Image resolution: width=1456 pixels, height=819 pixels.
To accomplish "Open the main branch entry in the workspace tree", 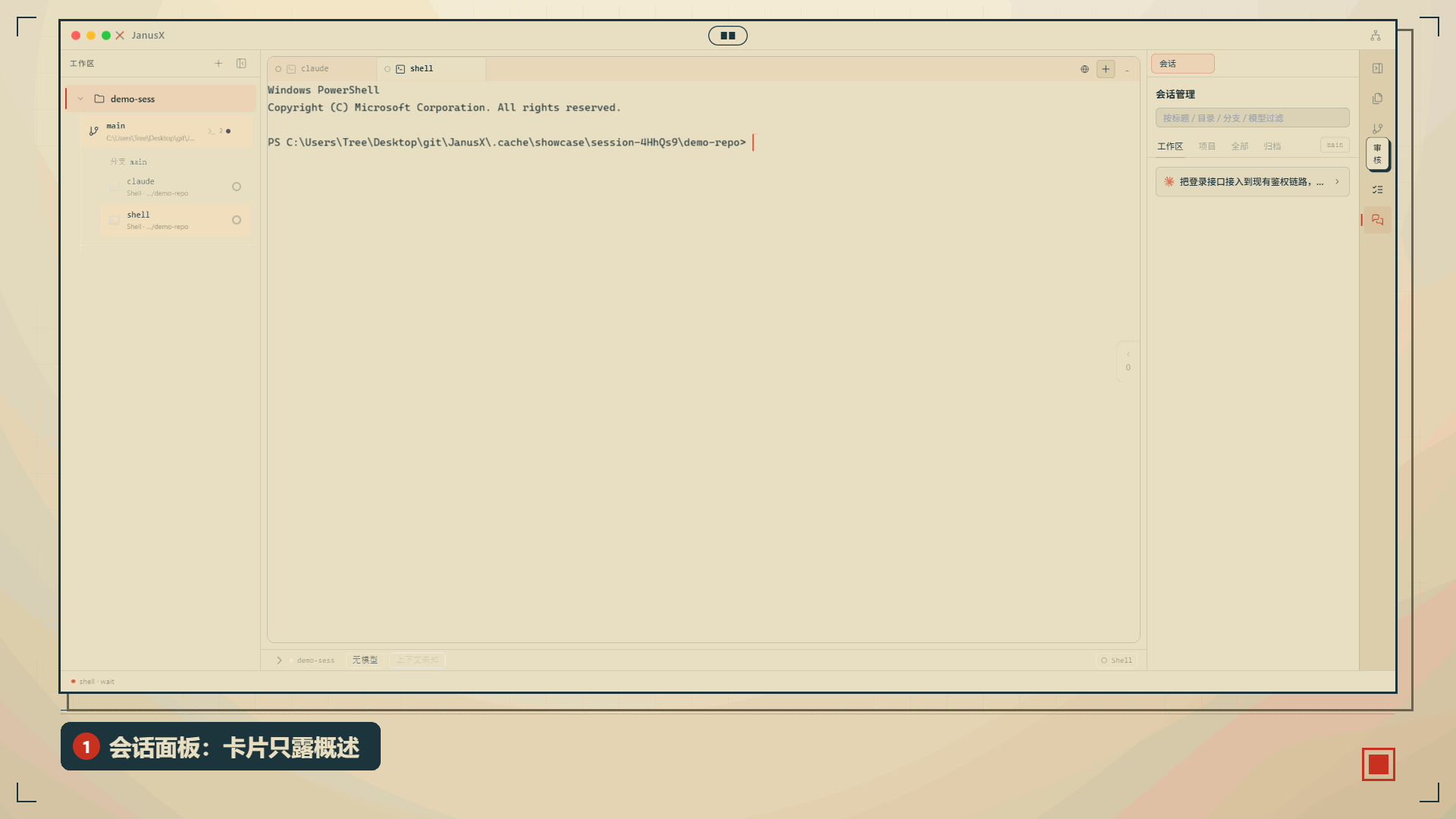I will (167, 131).
